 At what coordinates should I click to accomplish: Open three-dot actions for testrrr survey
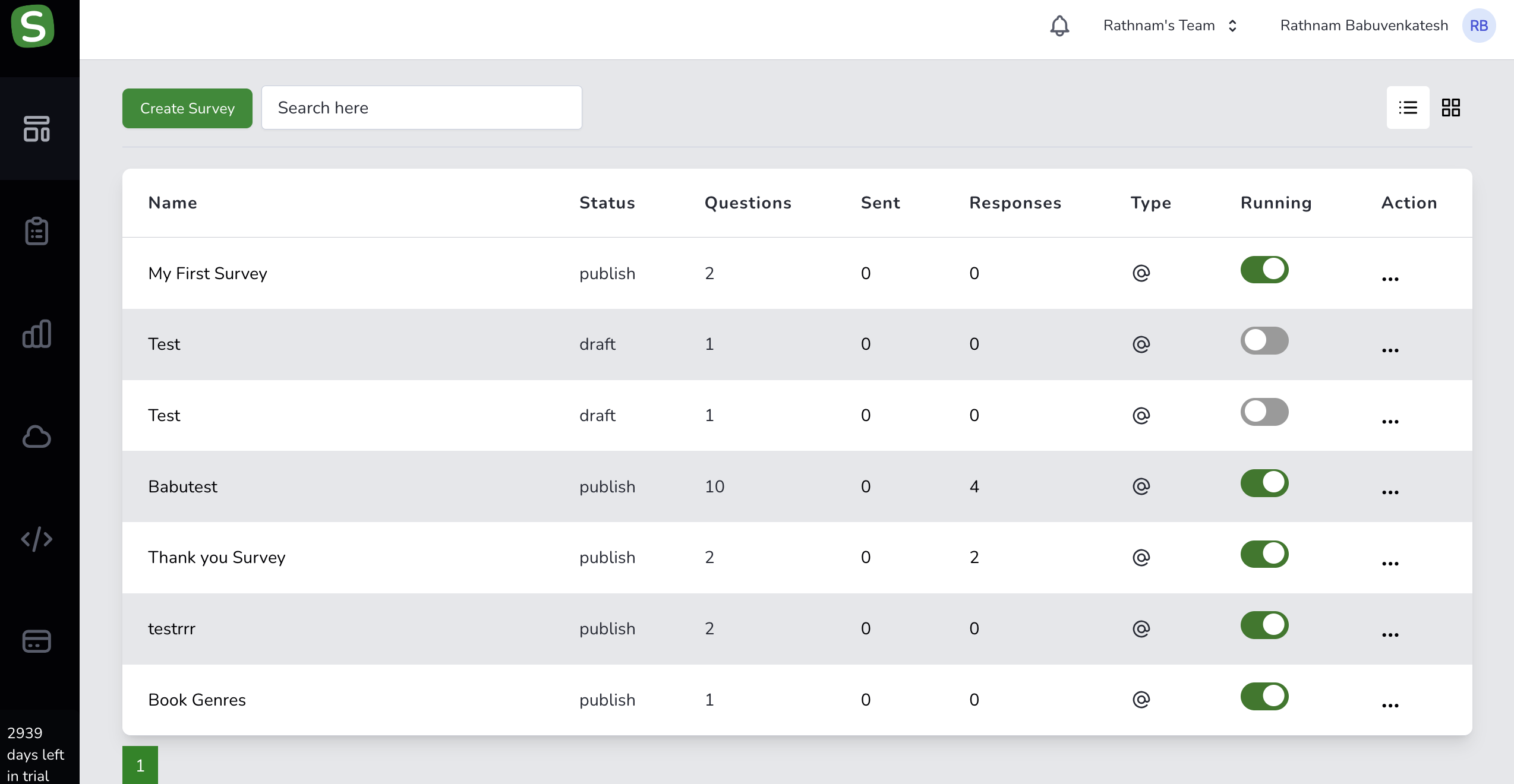coord(1390,634)
